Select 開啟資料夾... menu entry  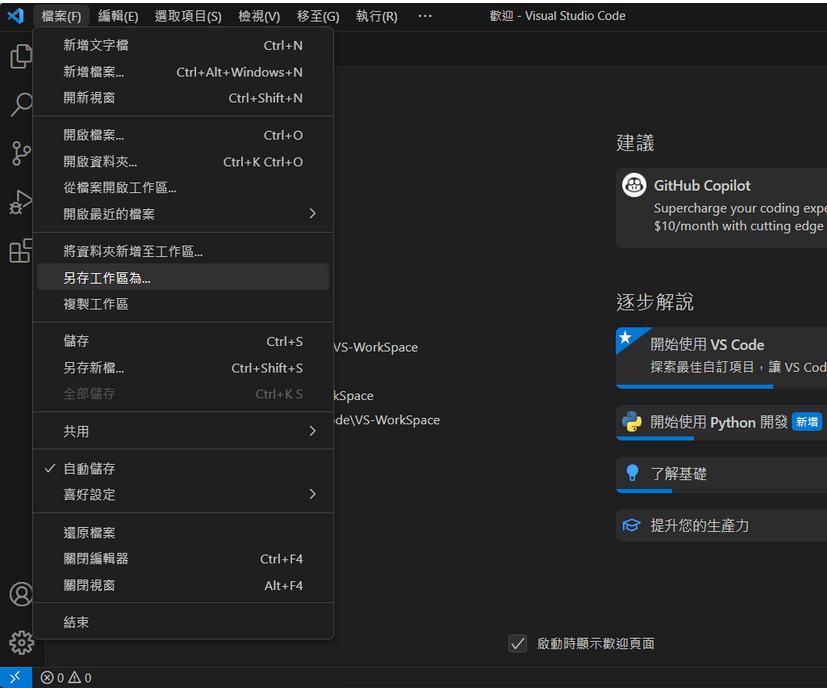pos(183,161)
